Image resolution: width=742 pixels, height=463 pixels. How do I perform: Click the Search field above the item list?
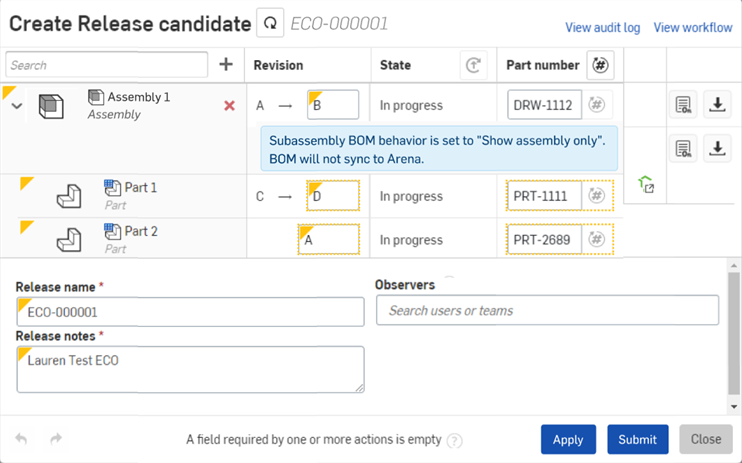pos(106,65)
